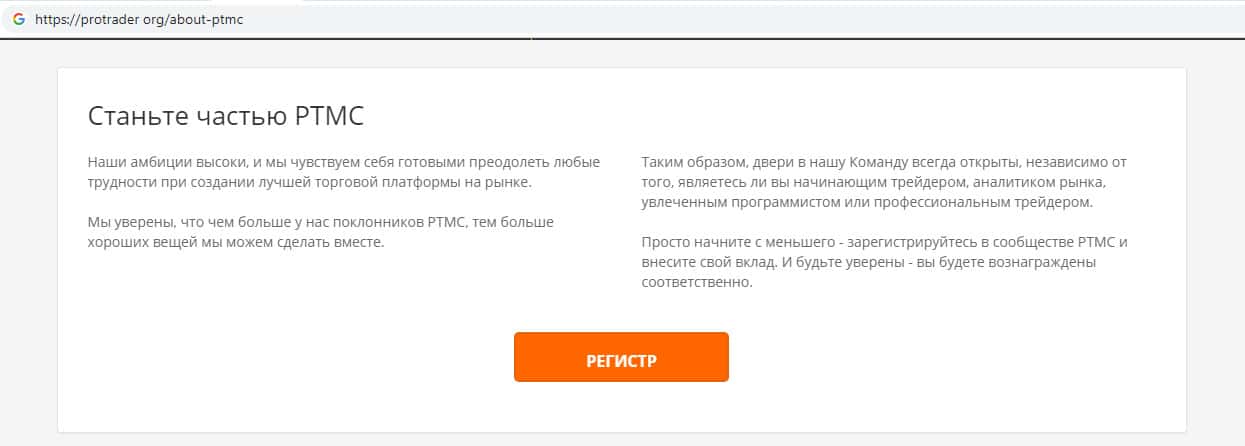1245x446 pixels.
Task: Click the paragraph starting "Мы уверены"
Action: pyautogui.click(x=320, y=232)
